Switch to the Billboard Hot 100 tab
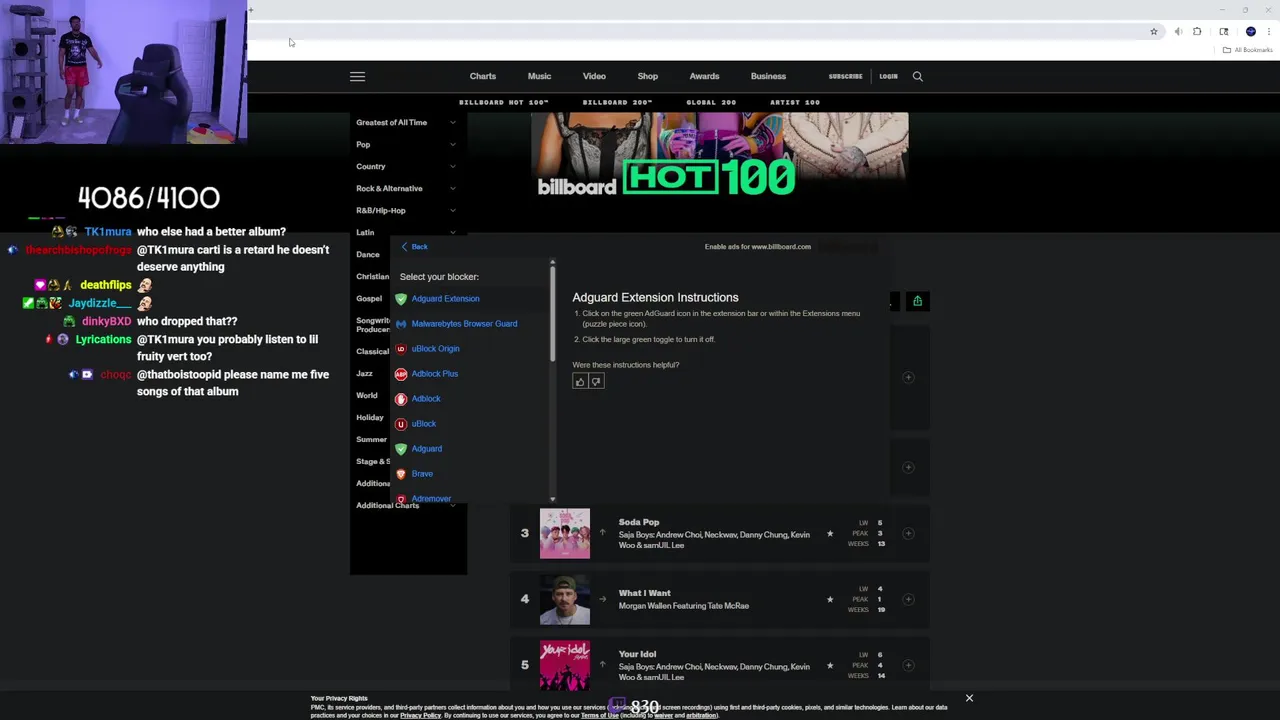This screenshot has height=720, width=1280. point(504,102)
